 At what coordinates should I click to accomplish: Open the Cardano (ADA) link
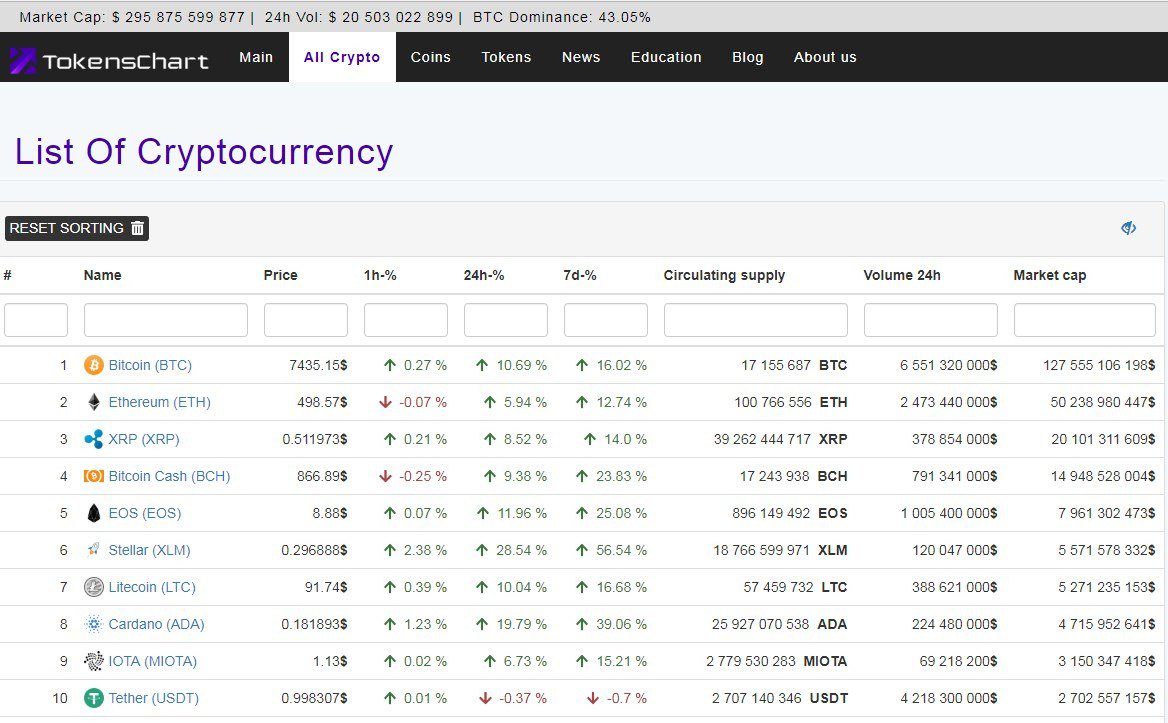(x=156, y=624)
